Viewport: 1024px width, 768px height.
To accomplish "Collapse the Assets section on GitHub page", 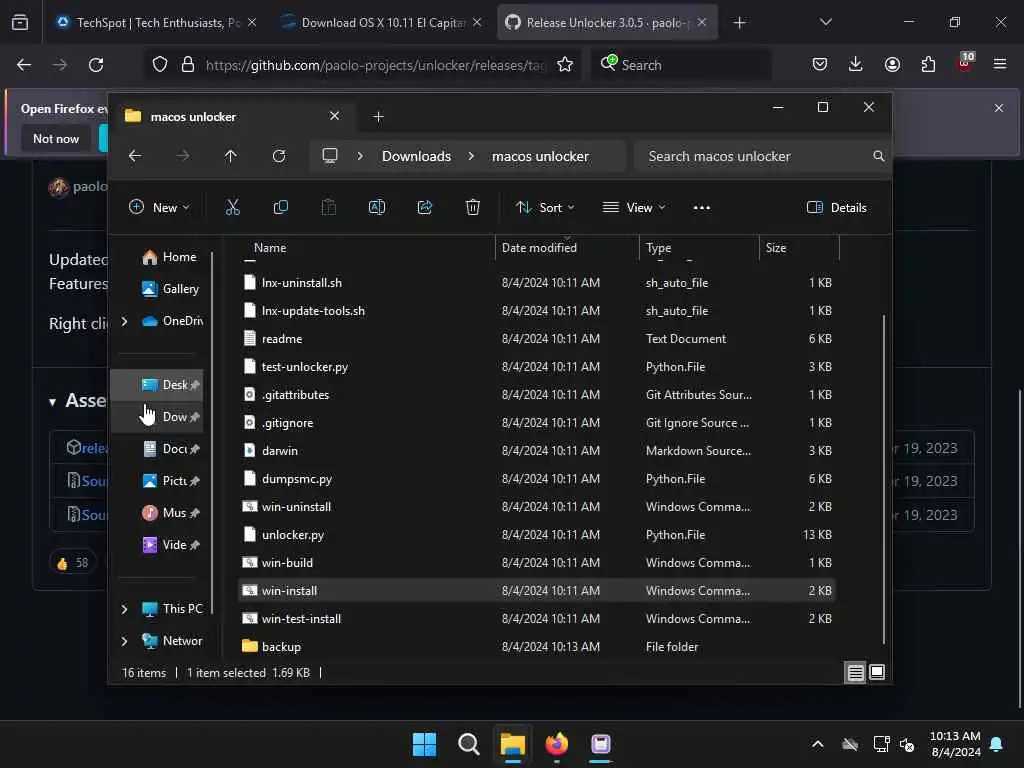I will 52,402.
